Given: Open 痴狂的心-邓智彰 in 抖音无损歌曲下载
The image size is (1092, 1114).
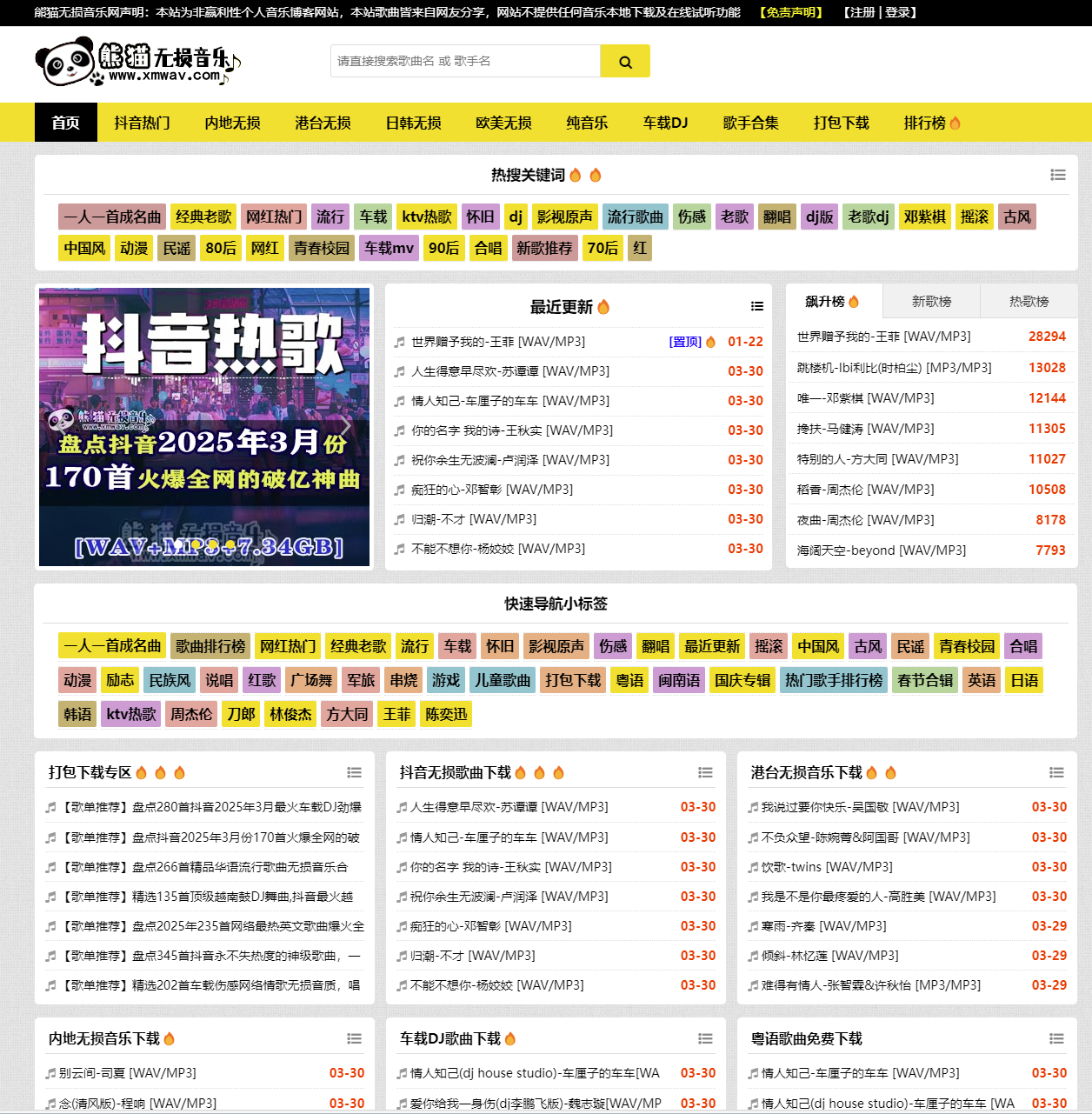Looking at the screenshot, I should click(x=491, y=926).
